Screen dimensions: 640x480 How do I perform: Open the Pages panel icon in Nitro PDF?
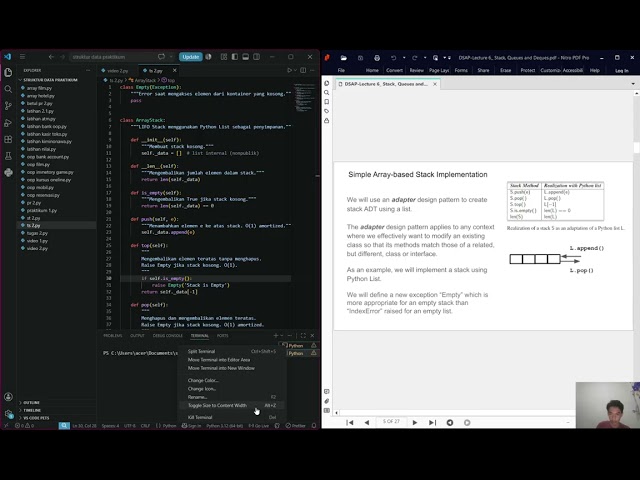(x=327, y=83)
